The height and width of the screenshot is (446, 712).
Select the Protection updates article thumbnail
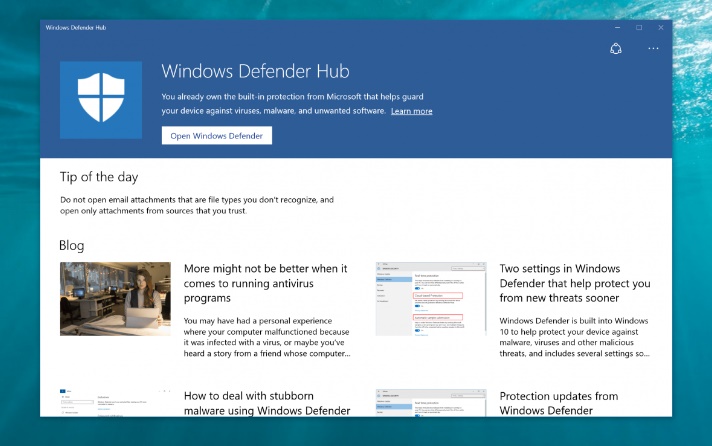(x=430, y=402)
